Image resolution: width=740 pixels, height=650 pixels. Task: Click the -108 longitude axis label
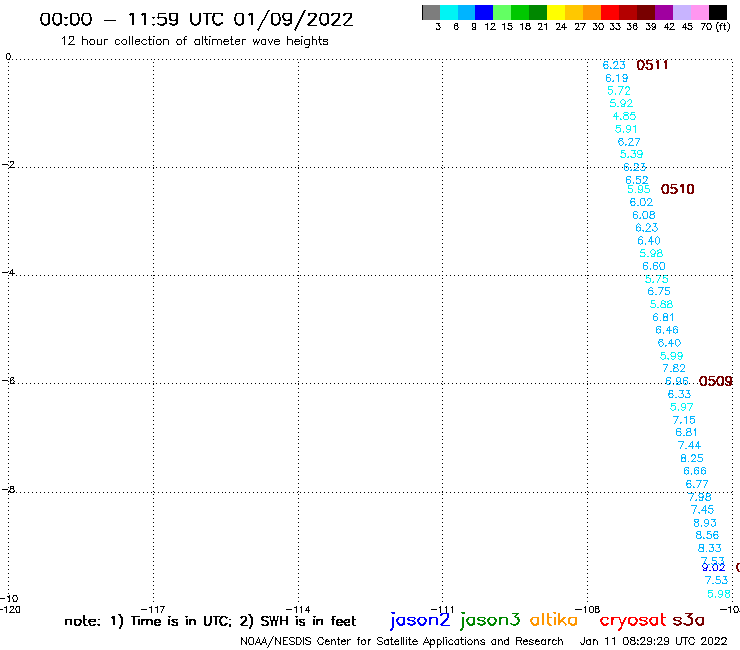click(587, 609)
